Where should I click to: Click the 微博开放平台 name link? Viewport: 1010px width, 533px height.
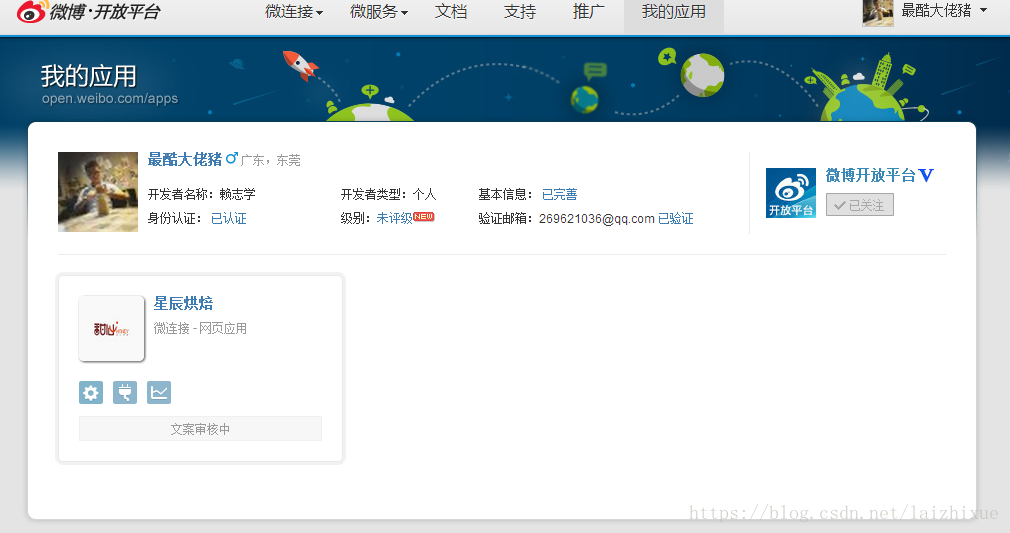click(870, 175)
